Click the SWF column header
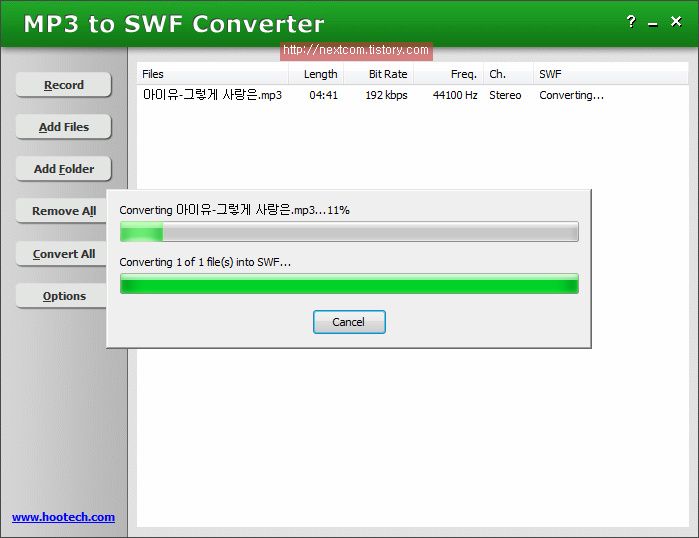This screenshot has width=699, height=538. pos(611,74)
